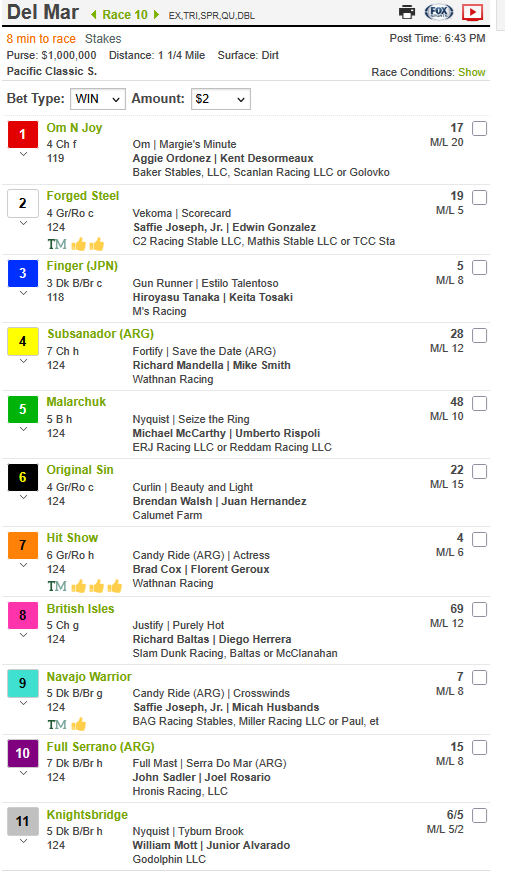Select the Race 10 selector

point(125,15)
